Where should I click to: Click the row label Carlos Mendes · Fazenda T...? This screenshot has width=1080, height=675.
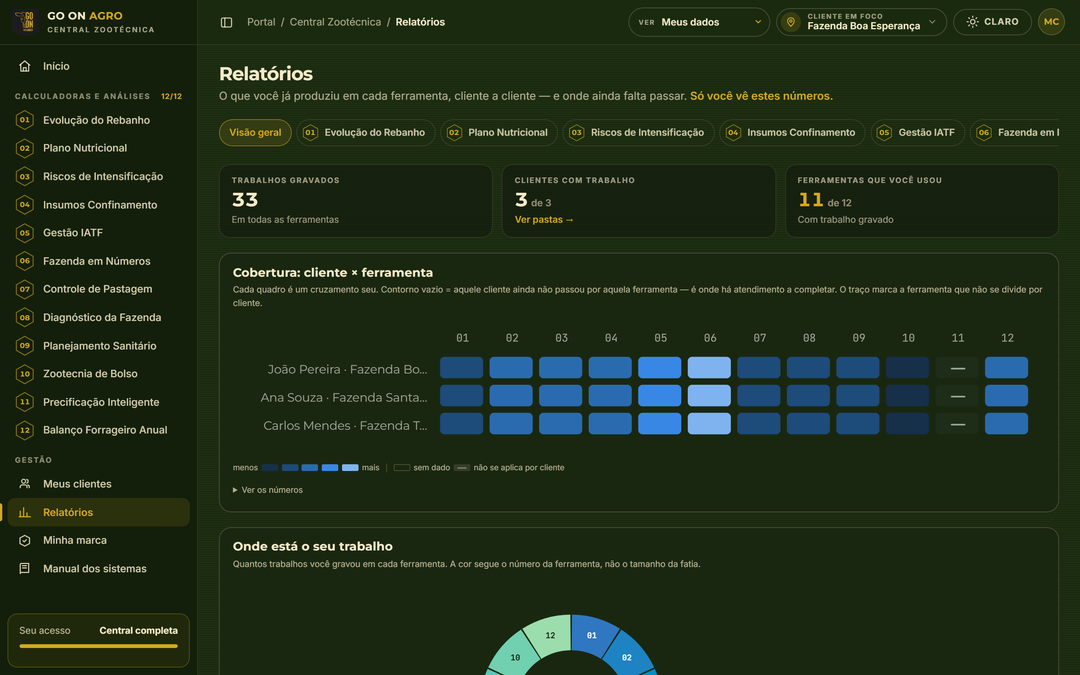345,426
